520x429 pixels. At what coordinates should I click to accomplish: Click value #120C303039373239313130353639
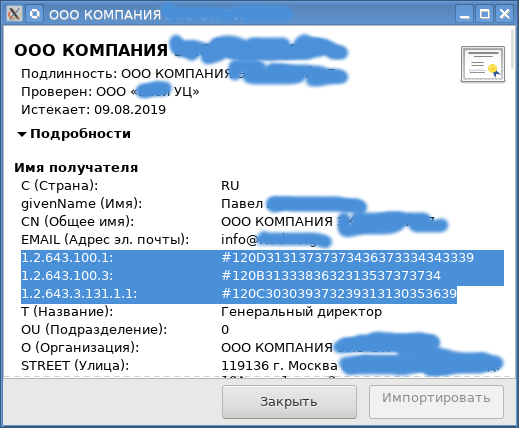339,294
